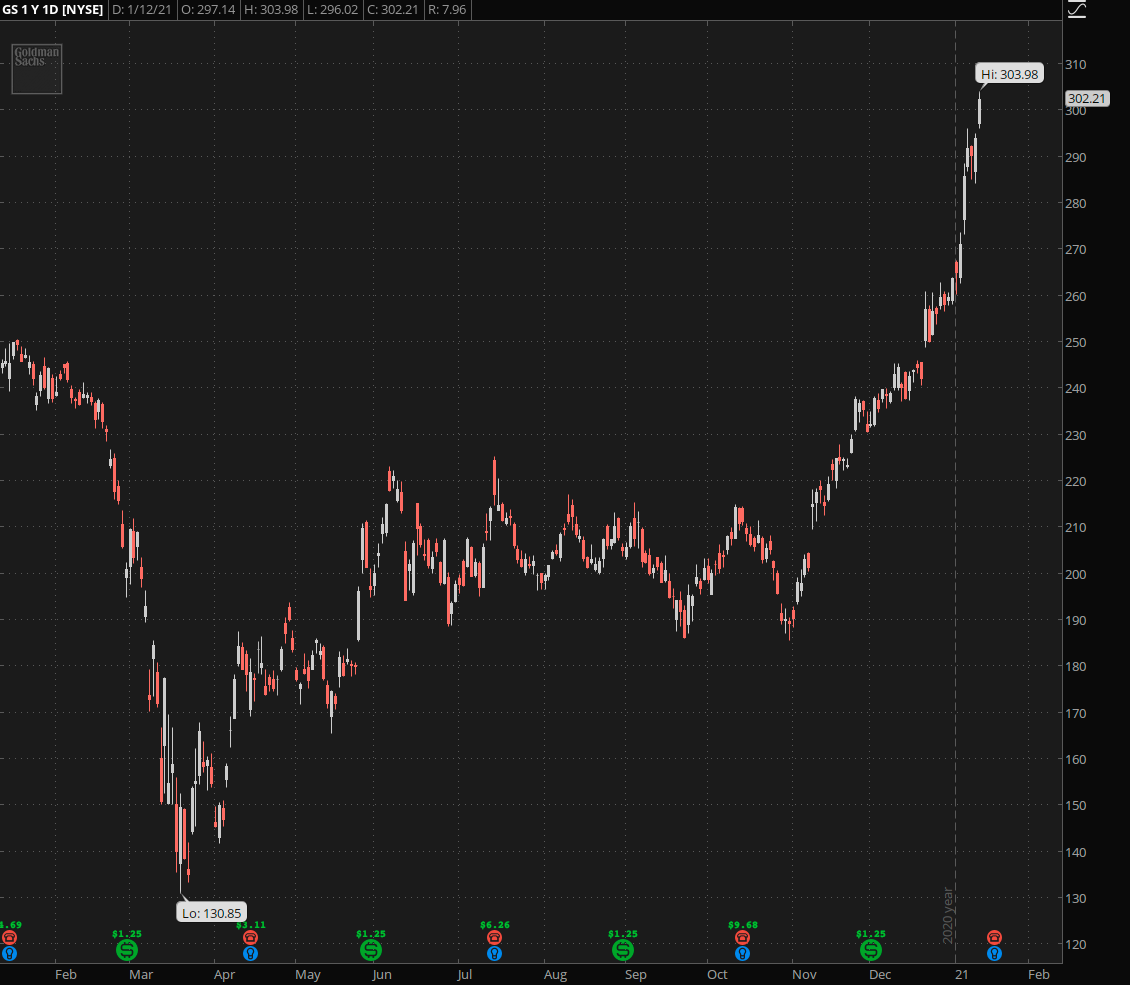
Task: Click the red earnings icon labeled $3.11
Action: [250, 938]
